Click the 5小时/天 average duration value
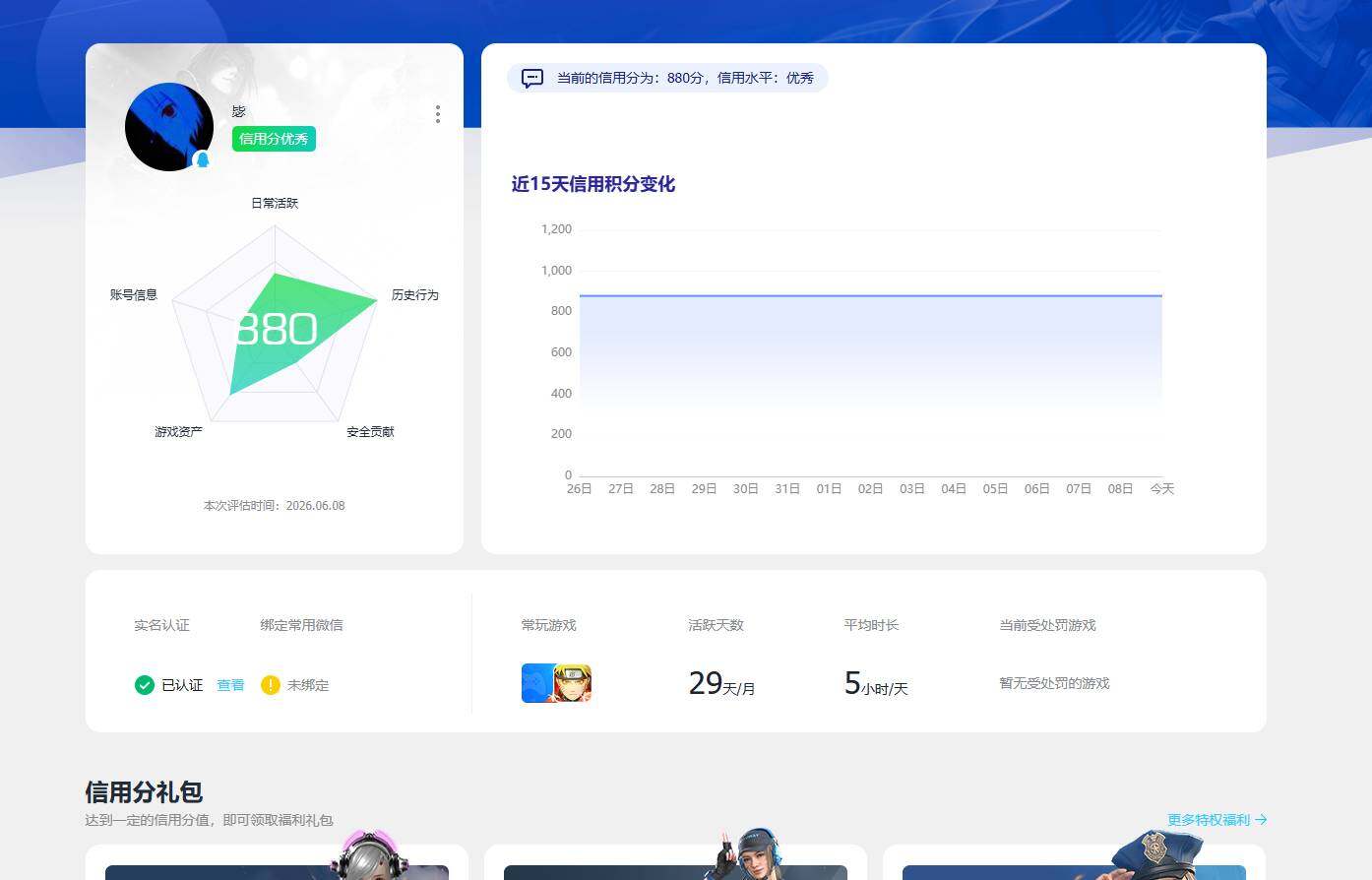The height and width of the screenshot is (880, 1372). [876, 683]
